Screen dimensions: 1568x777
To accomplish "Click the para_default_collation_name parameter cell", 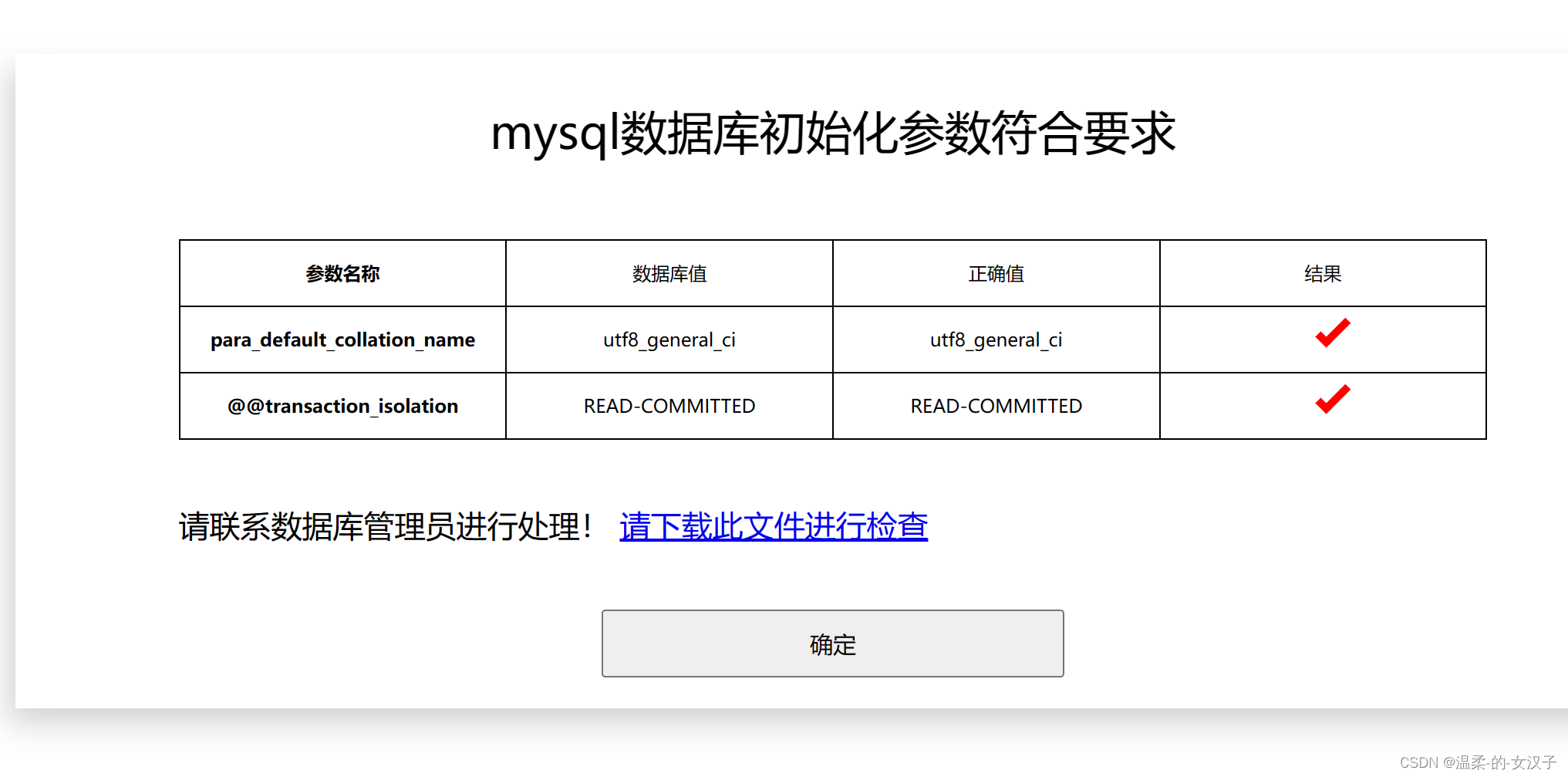I will 342,340.
